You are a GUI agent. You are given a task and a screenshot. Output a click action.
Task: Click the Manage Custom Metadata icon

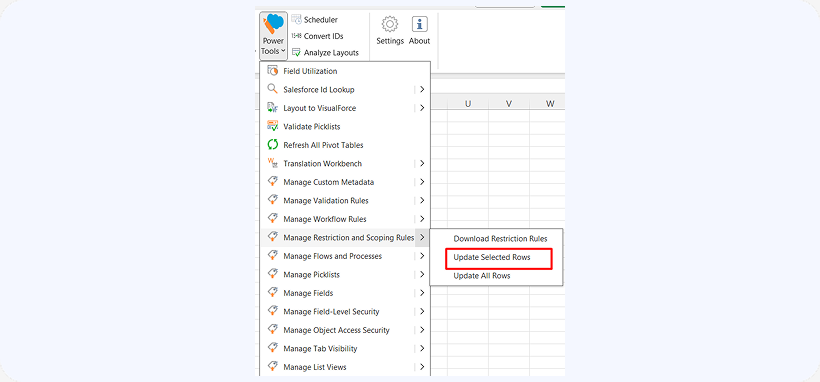tap(272, 182)
